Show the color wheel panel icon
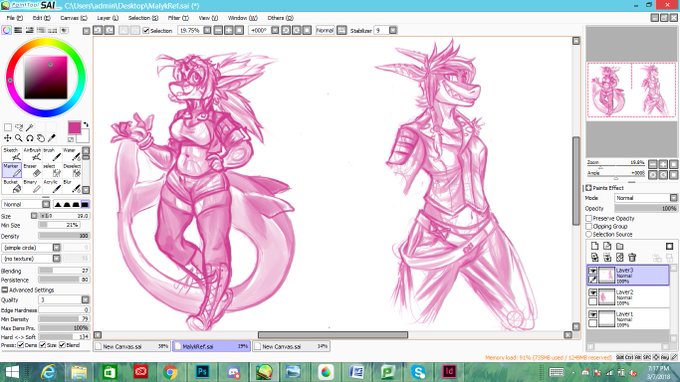The image size is (680, 382). [7, 30]
